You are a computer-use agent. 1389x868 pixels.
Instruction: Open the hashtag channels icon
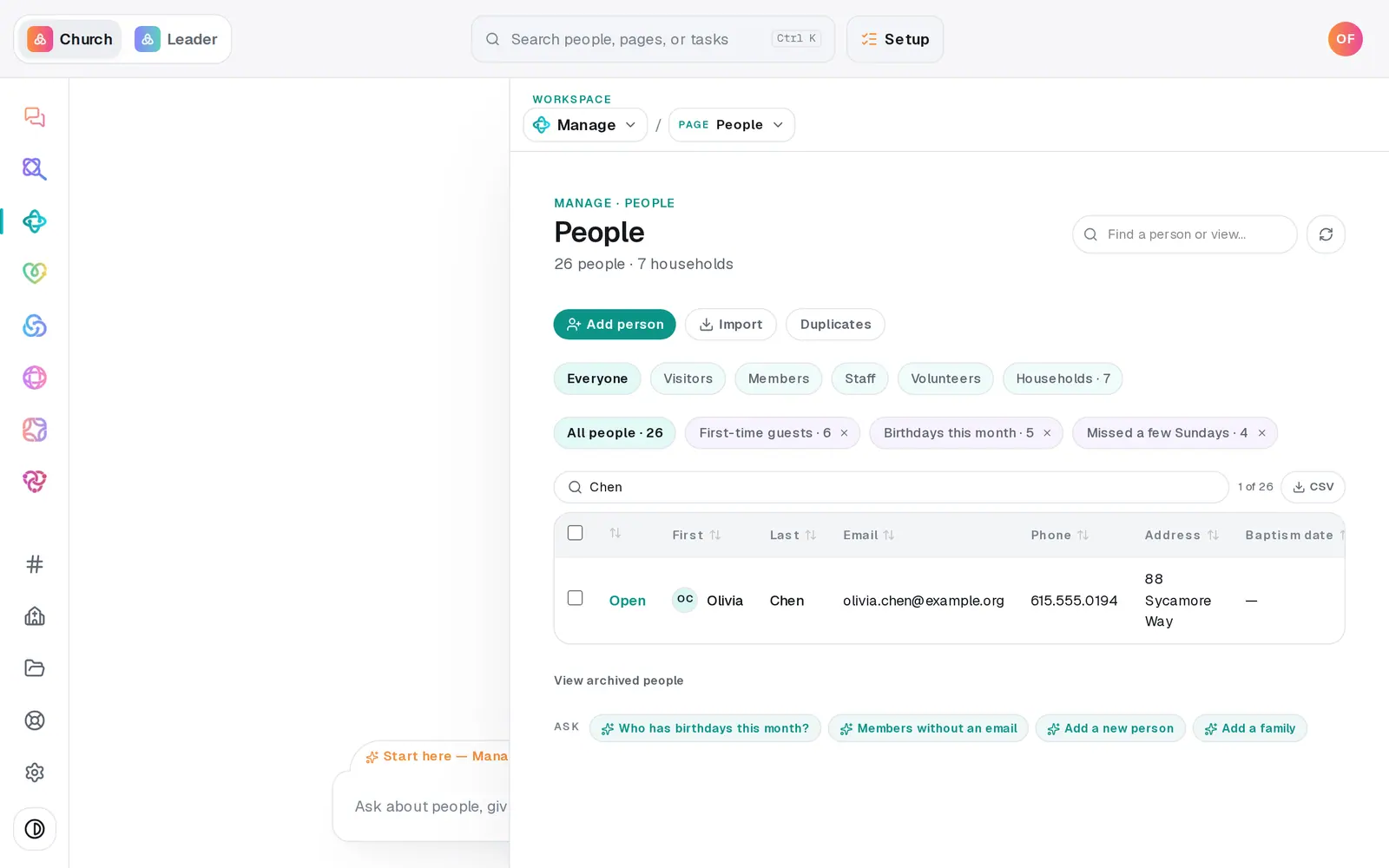coord(35,564)
